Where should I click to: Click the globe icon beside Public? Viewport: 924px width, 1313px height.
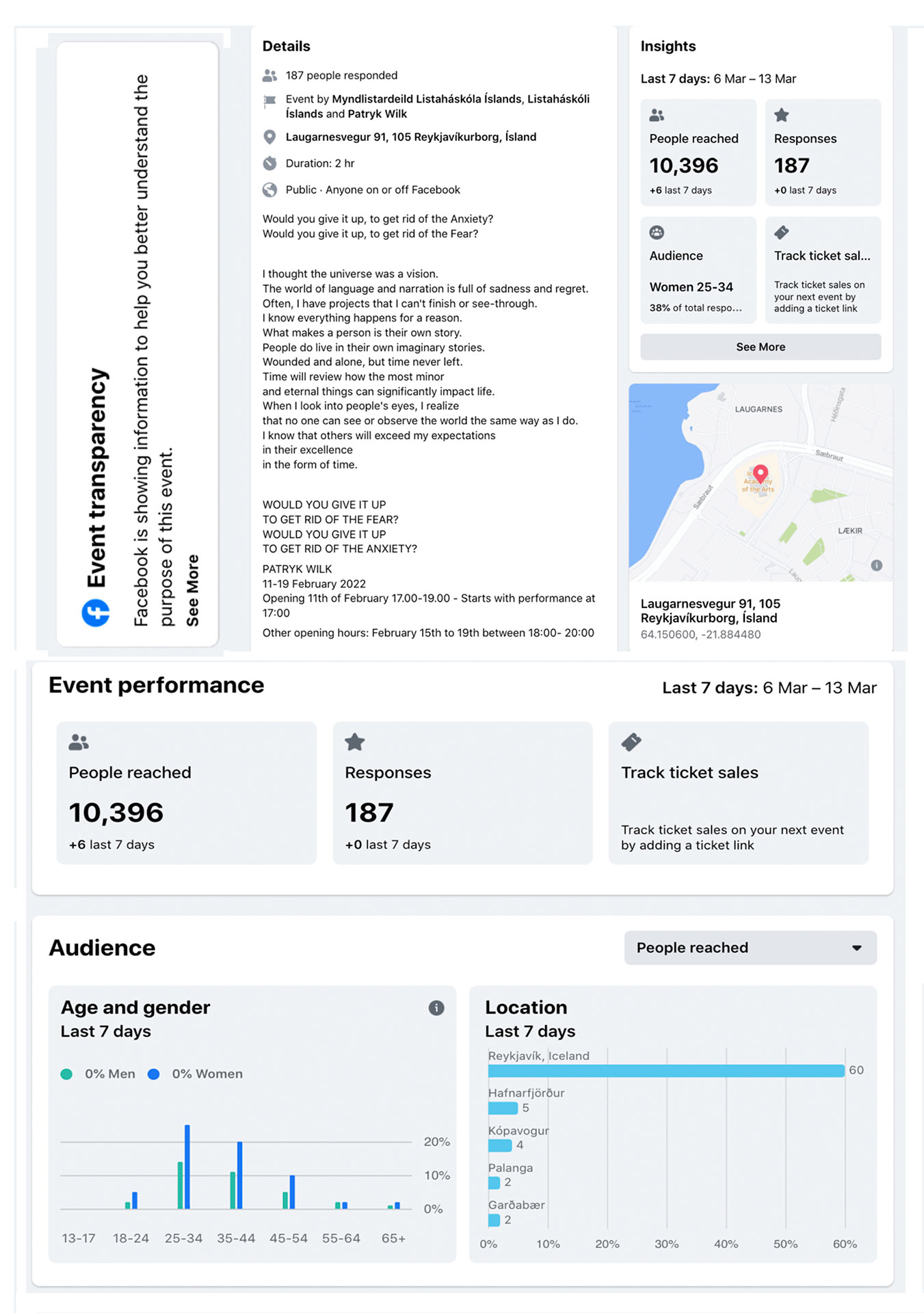pos(270,190)
